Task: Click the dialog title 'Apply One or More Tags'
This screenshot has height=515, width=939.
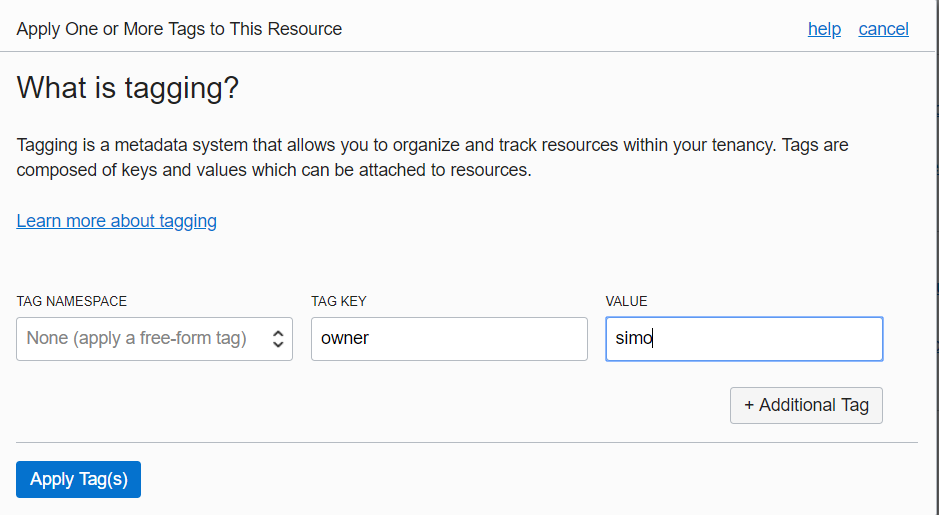Action: click(179, 29)
